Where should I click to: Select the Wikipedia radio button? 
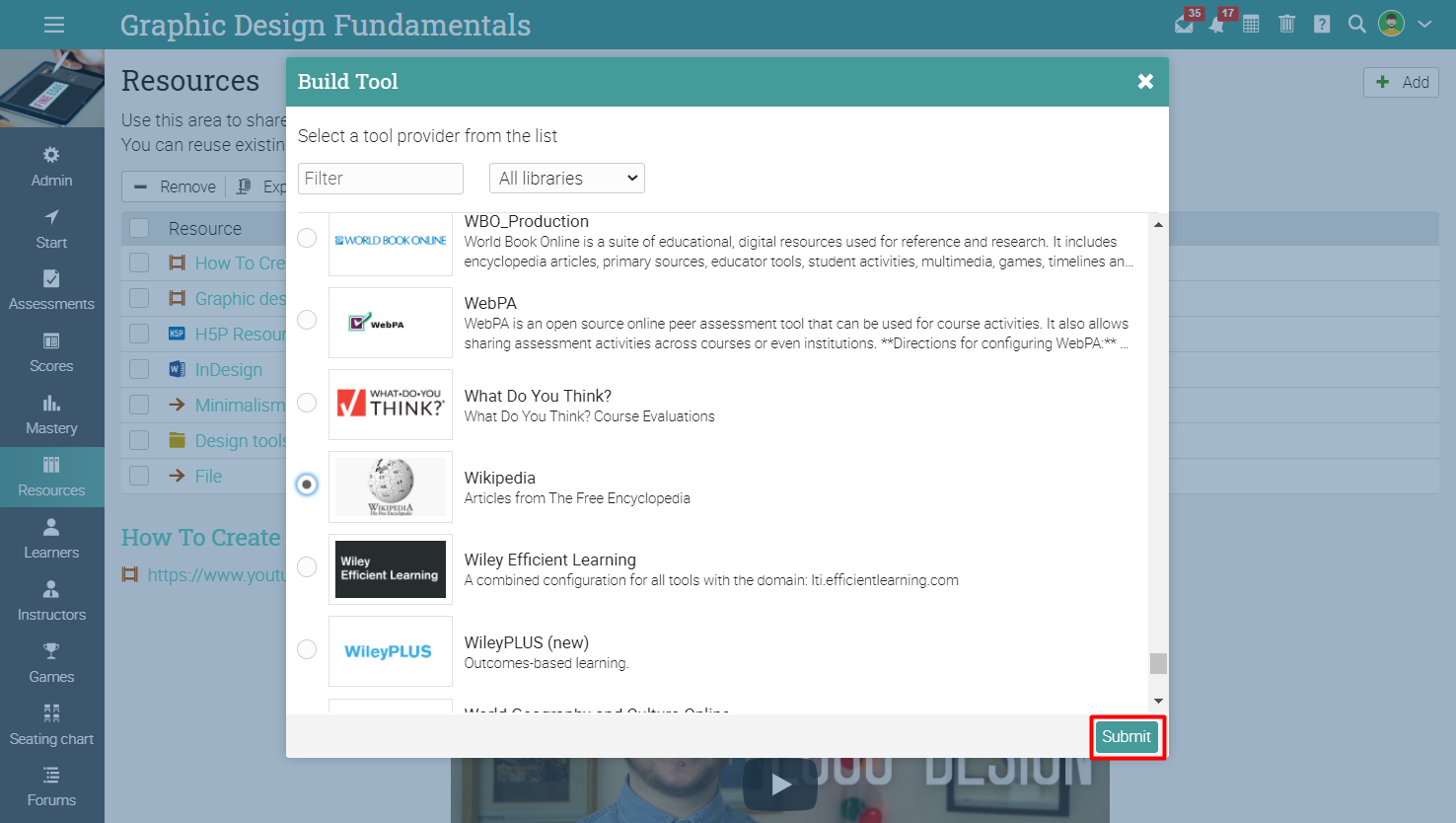click(x=307, y=485)
